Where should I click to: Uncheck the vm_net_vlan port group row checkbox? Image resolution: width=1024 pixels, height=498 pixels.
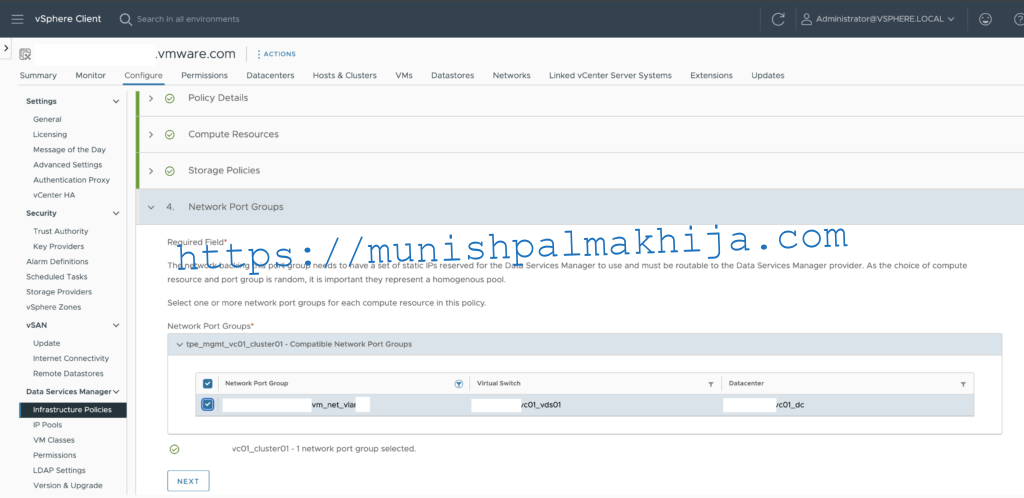click(x=208, y=405)
